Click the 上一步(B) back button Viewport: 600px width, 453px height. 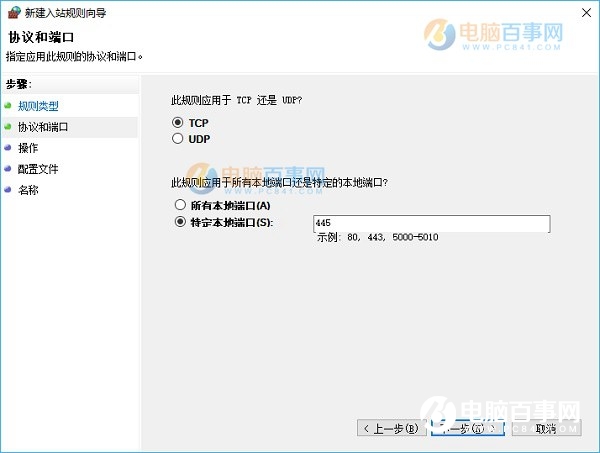click(391, 428)
